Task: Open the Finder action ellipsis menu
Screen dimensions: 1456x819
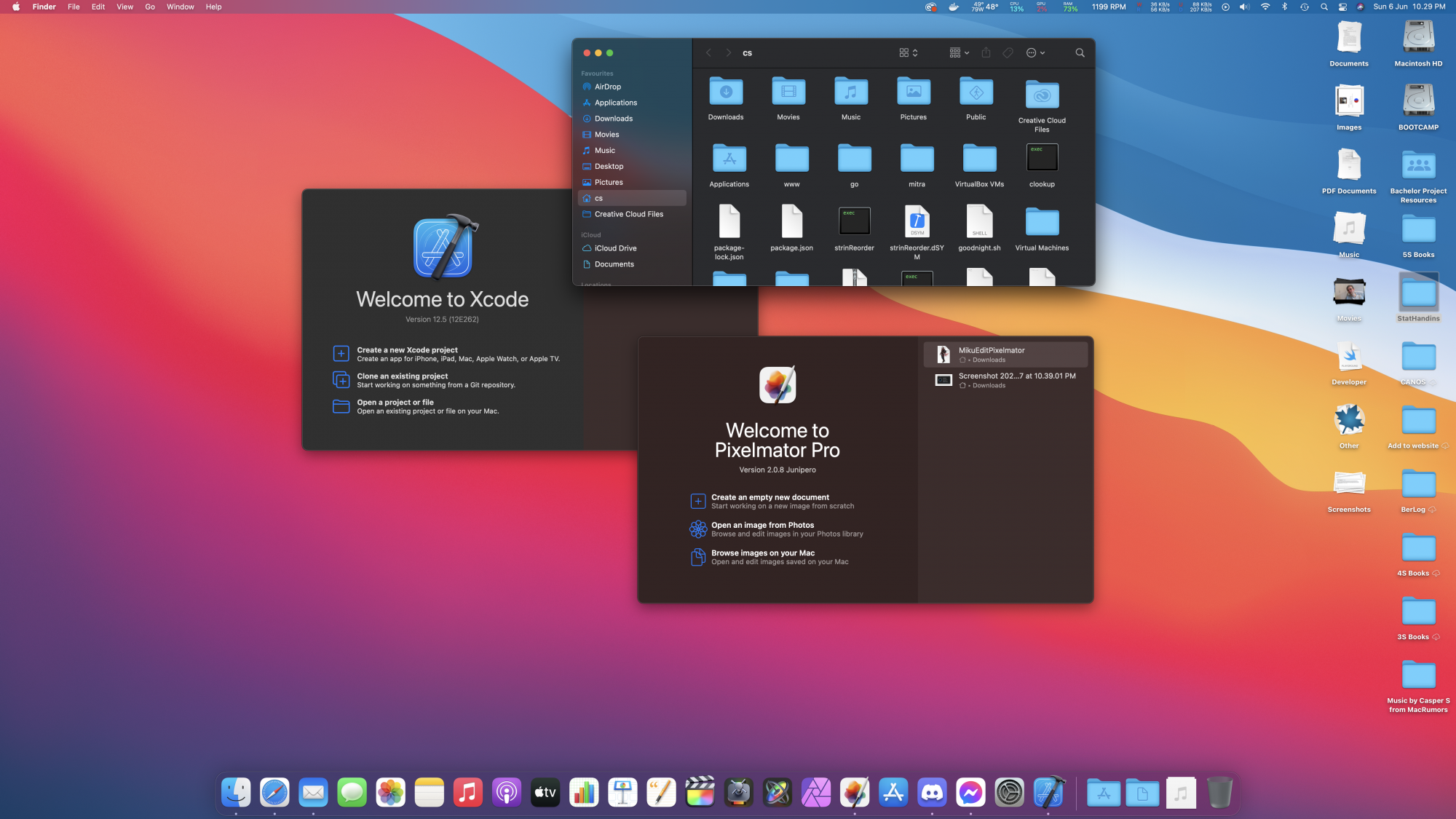Action: click(x=1035, y=53)
